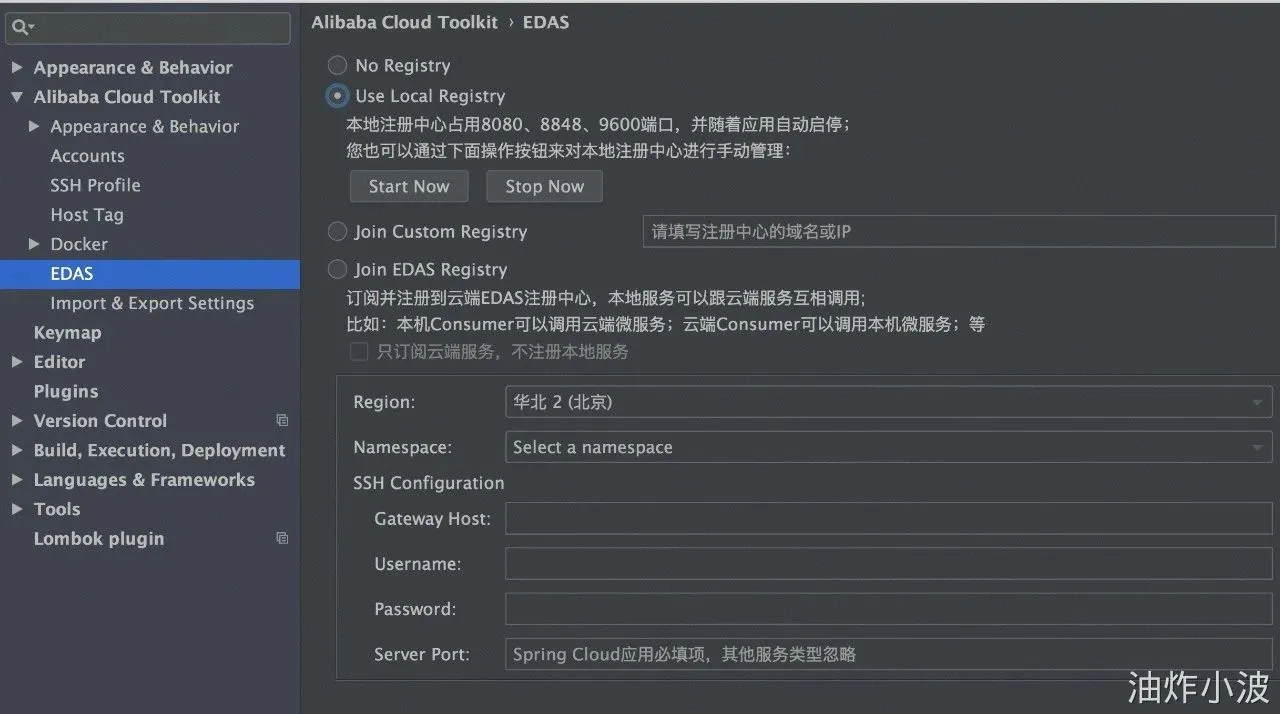Viewport: 1280px width, 714px height.
Task: Open Import & Export Settings
Action: pyautogui.click(x=152, y=303)
